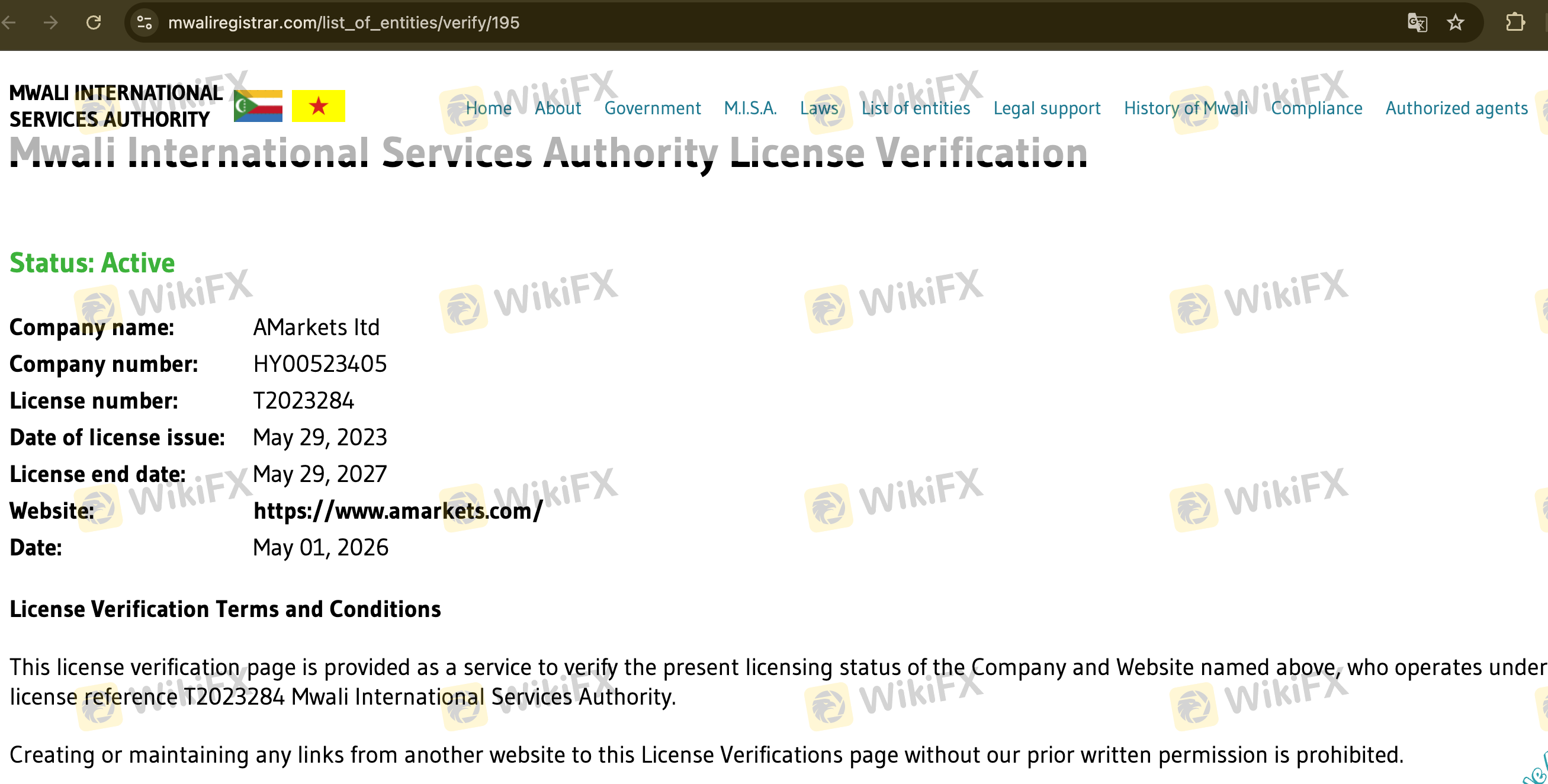The width and height of the screenshot is (1548, 784).
Task: Click license number 'T2023284' value
Action: point(303,401)
